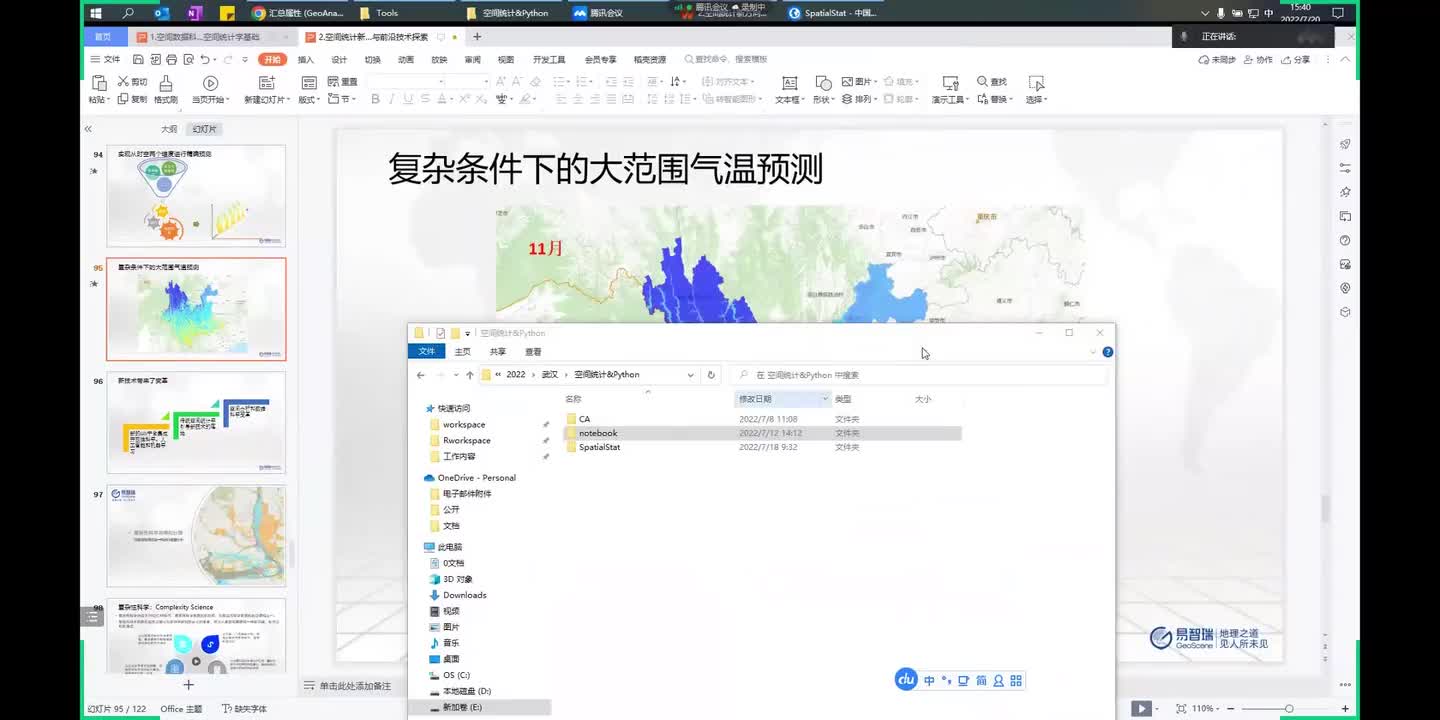This screenshot has height=720, width=1440.
Task: Open the Date Modified column dropdown
Action: [825, 399]
